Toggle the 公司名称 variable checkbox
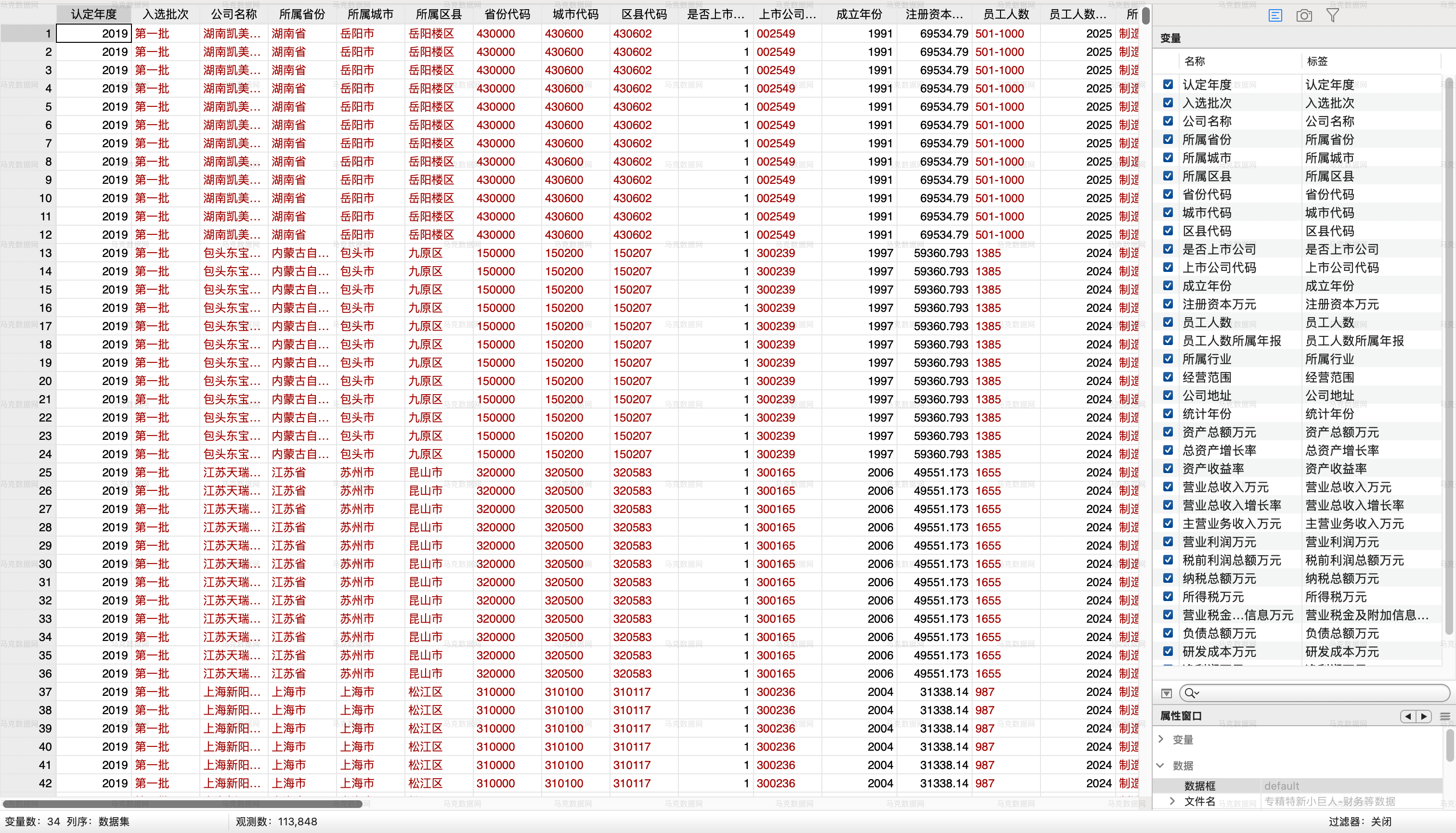The width and height of the screenshot is (1456, 833). pyautogui.click(x=1168, y=121)
